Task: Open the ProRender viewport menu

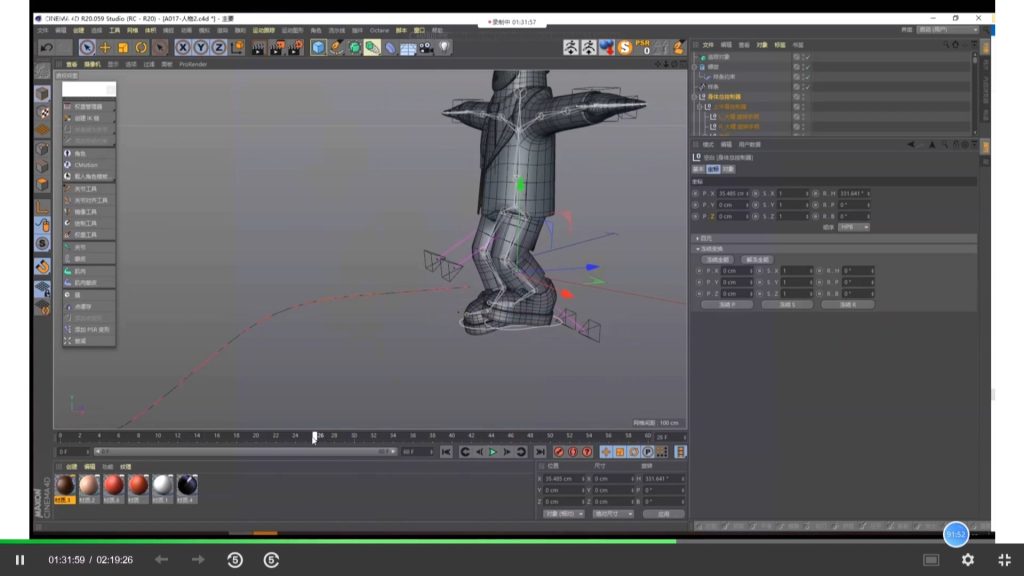Action: [193, 64]
